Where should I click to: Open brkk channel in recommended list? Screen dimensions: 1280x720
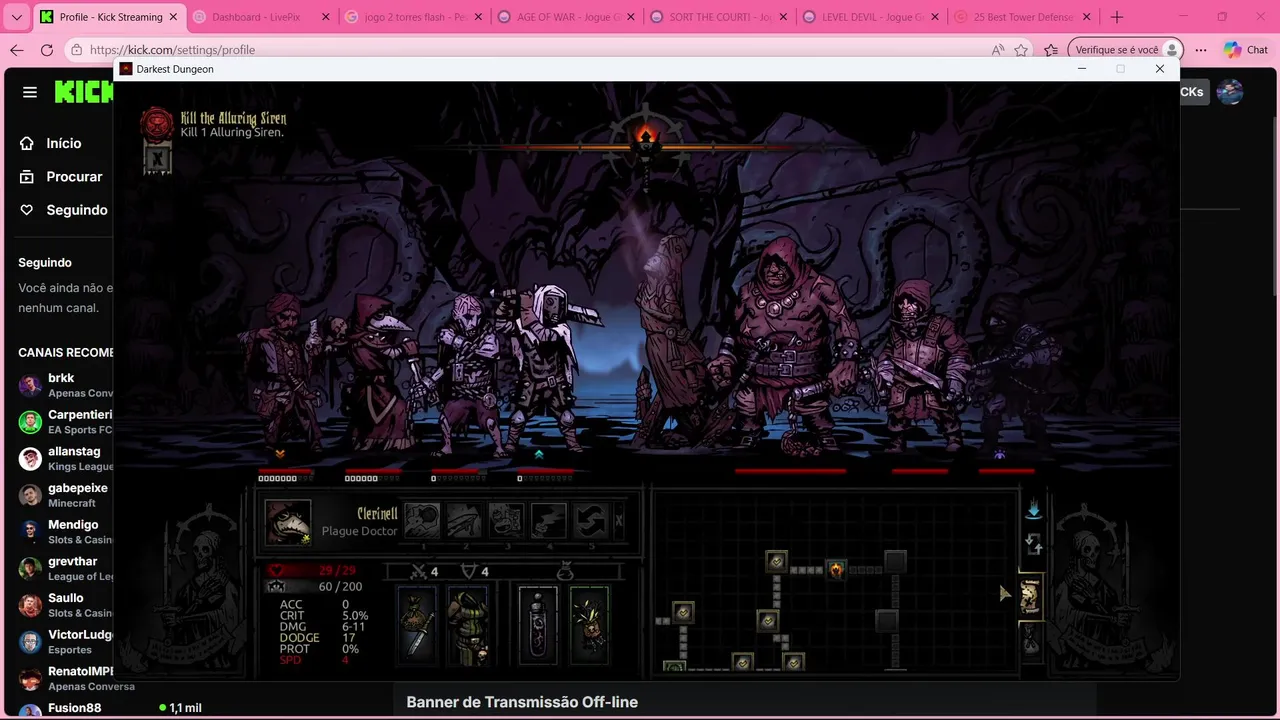tap(65, 385)
